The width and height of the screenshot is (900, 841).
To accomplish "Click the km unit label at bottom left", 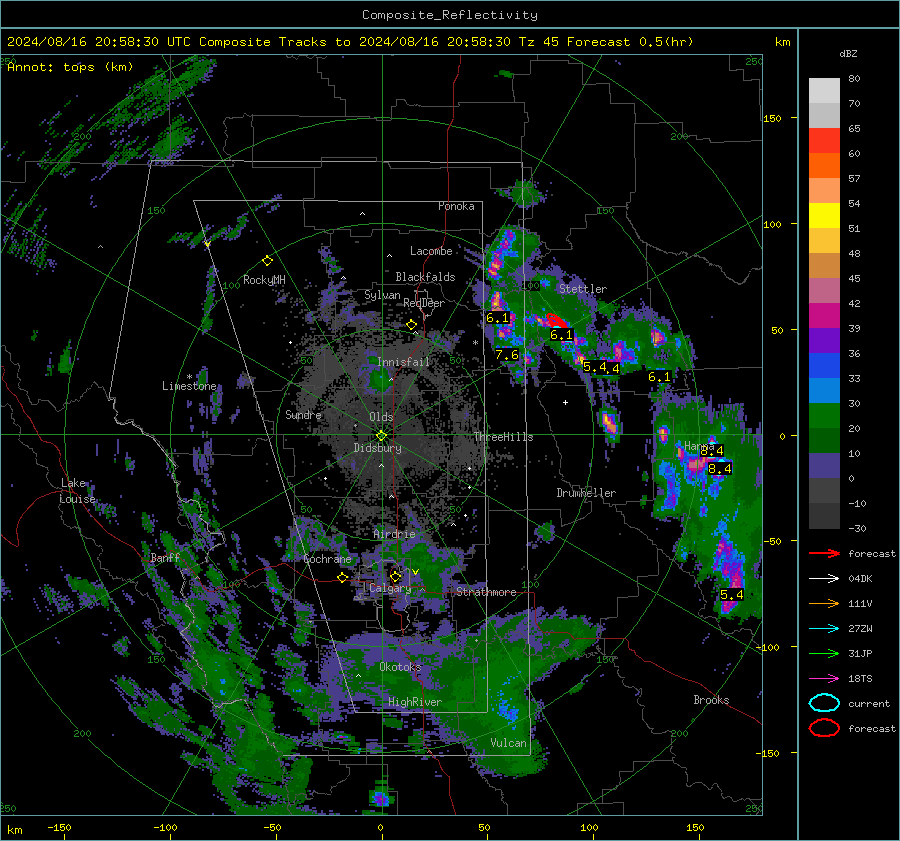I will [15, 830].
